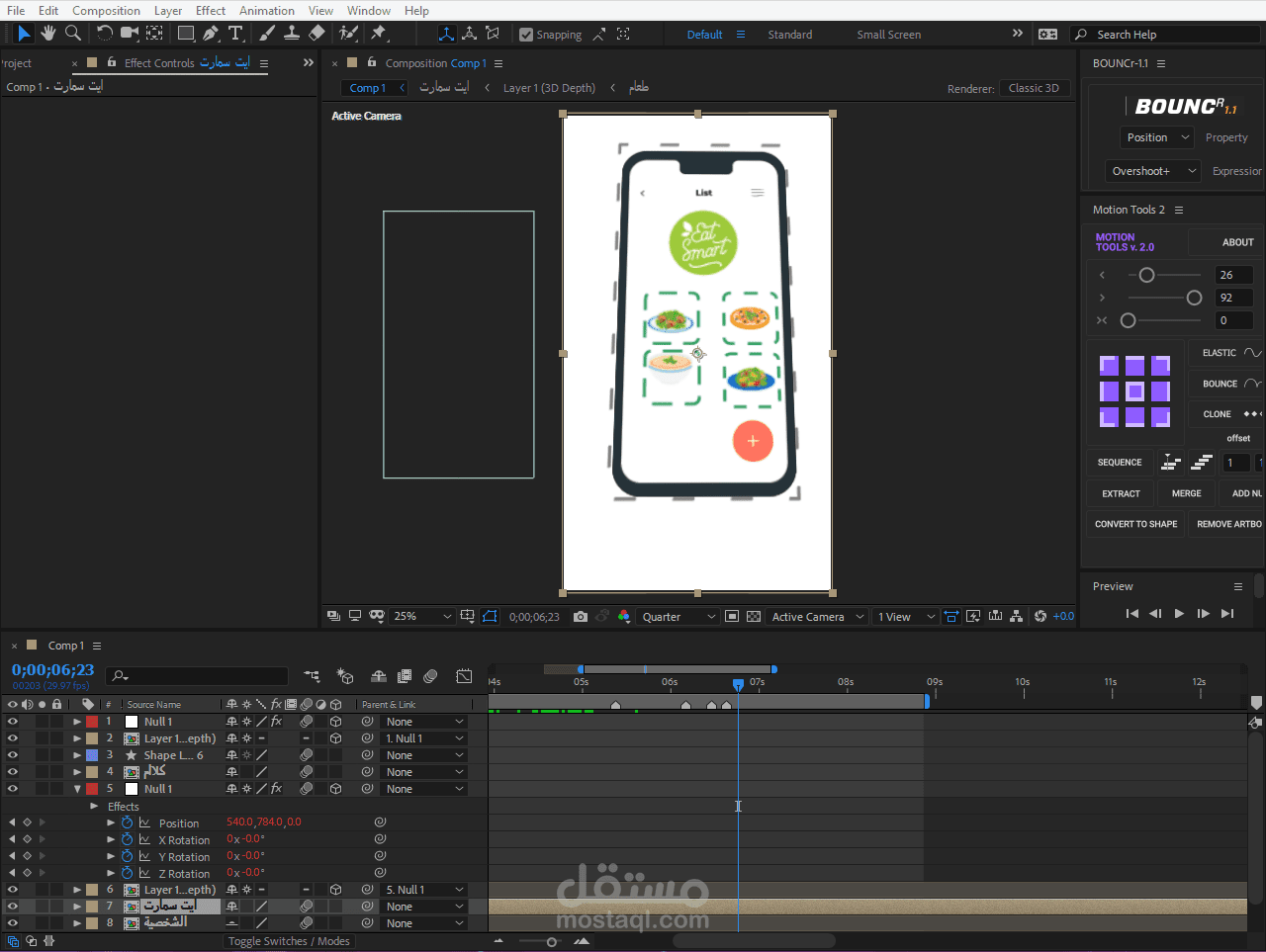This screenshot has width=1266, height=952.
Task: Switch to the Standard workspace tab
Action: [790, 35]
